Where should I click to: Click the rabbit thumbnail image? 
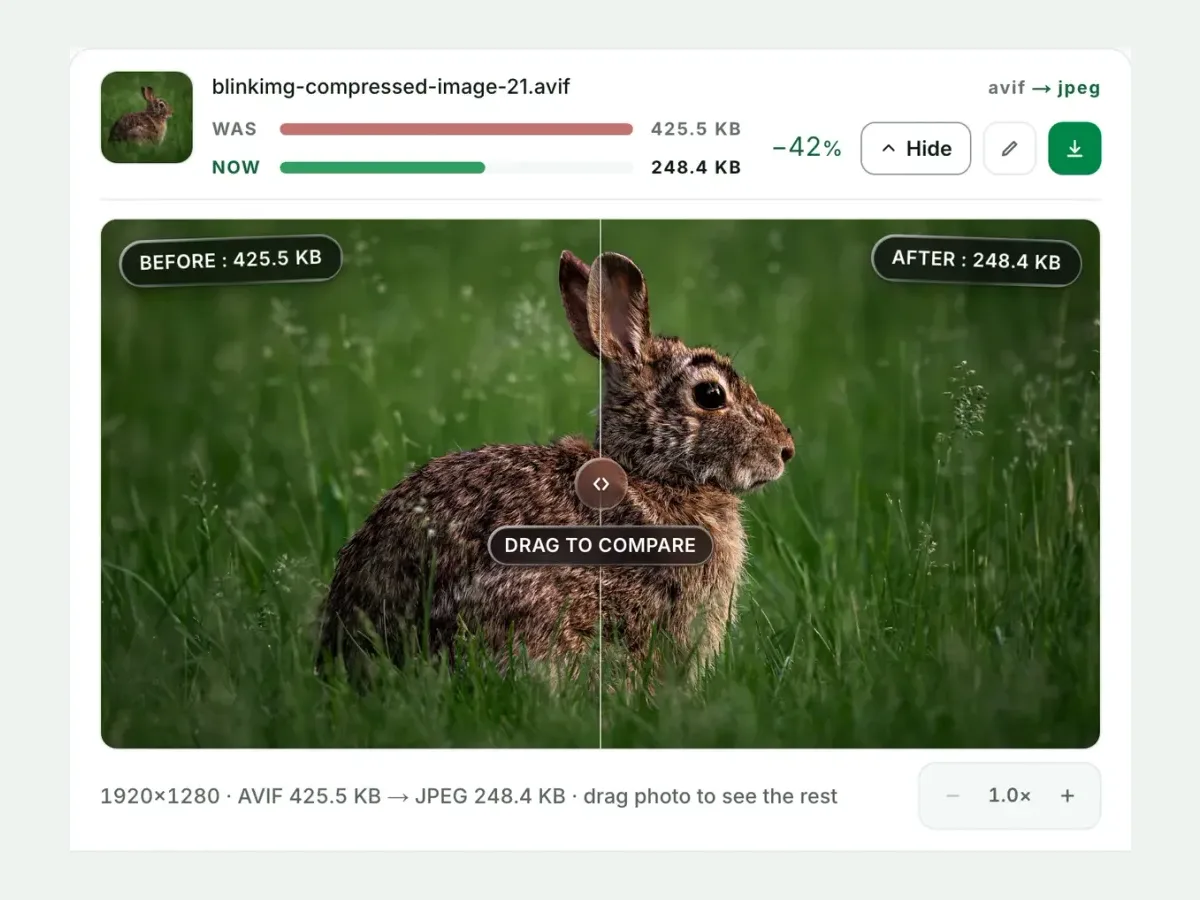147,117
